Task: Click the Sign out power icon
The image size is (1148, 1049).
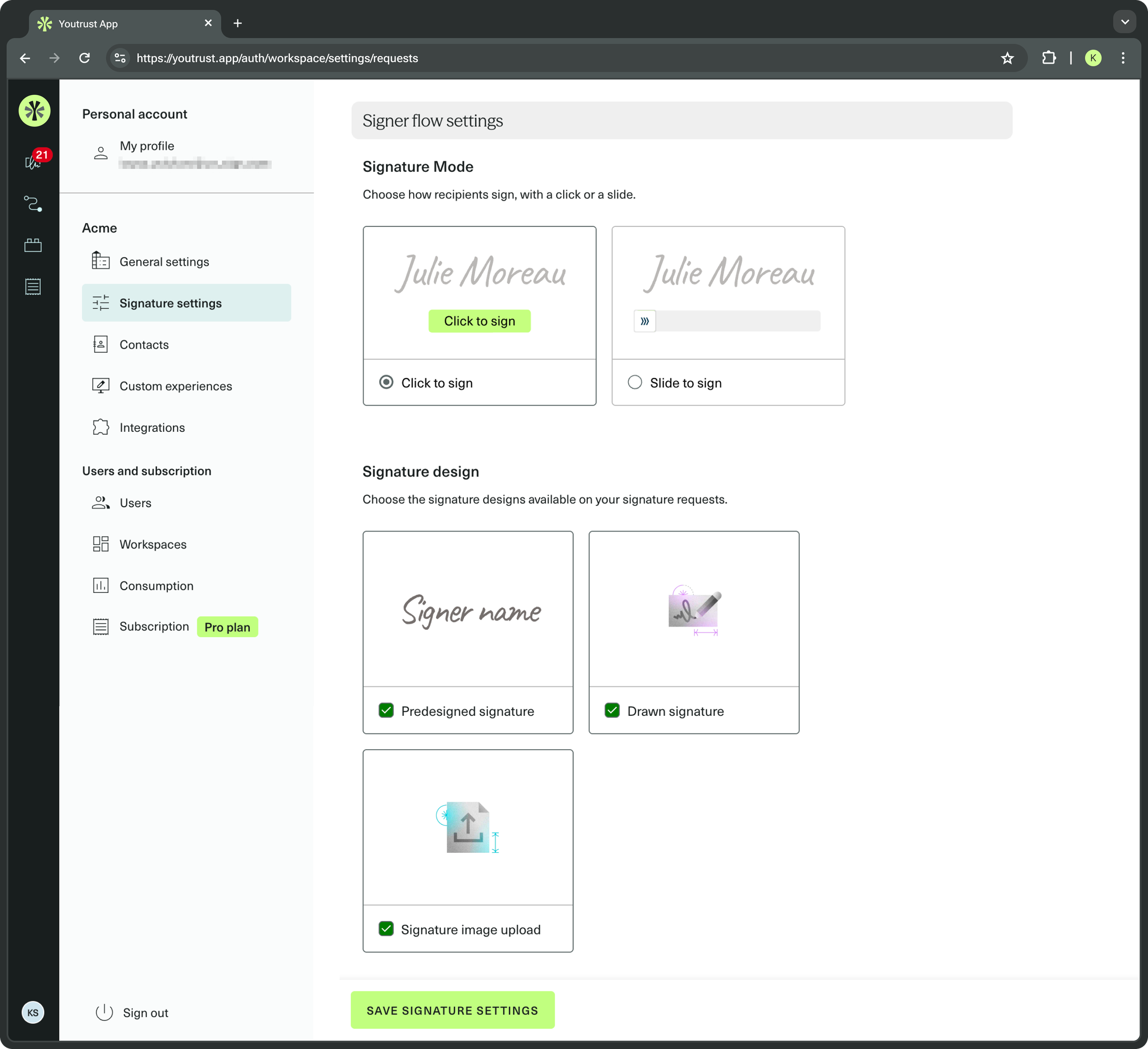Action: [104, 1013]
